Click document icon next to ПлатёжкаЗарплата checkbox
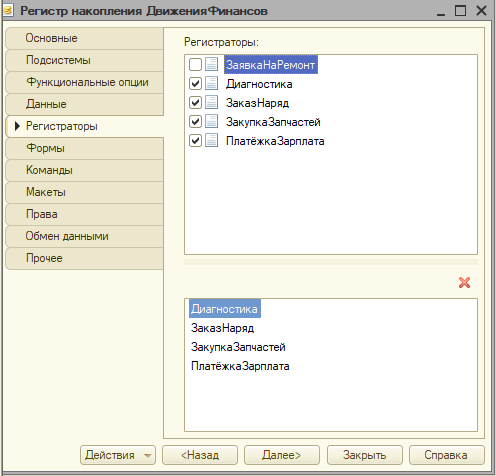Viewport: 496px width, 476px height. [x=211, y=140]
